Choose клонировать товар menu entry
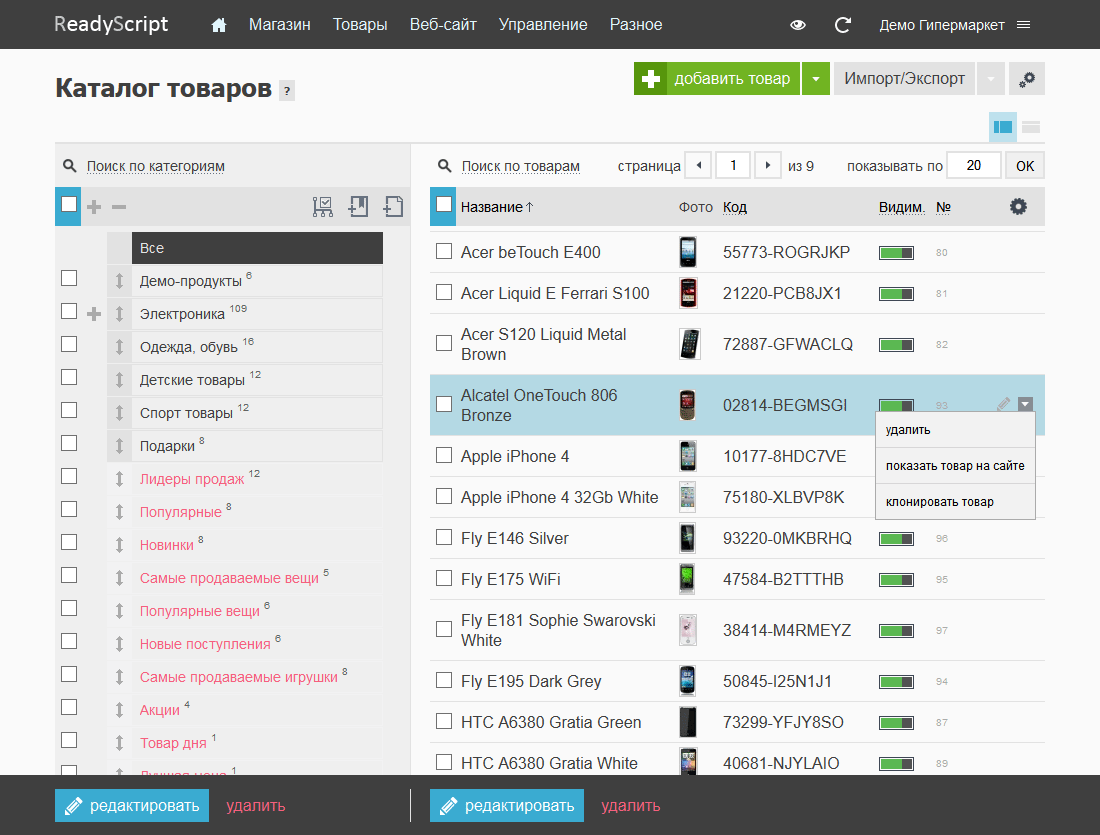 tap(955, 502)
